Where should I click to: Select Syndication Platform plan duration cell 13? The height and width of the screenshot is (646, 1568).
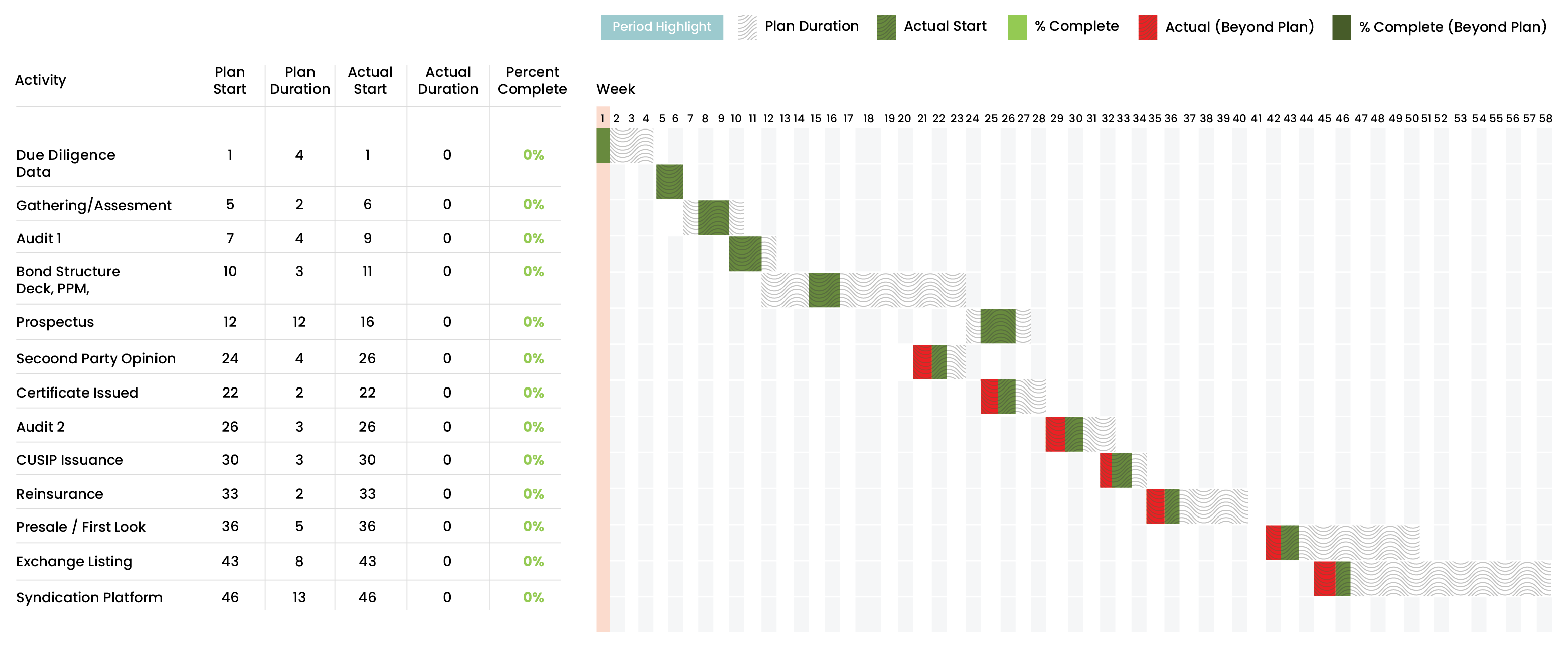coord(299,597)
